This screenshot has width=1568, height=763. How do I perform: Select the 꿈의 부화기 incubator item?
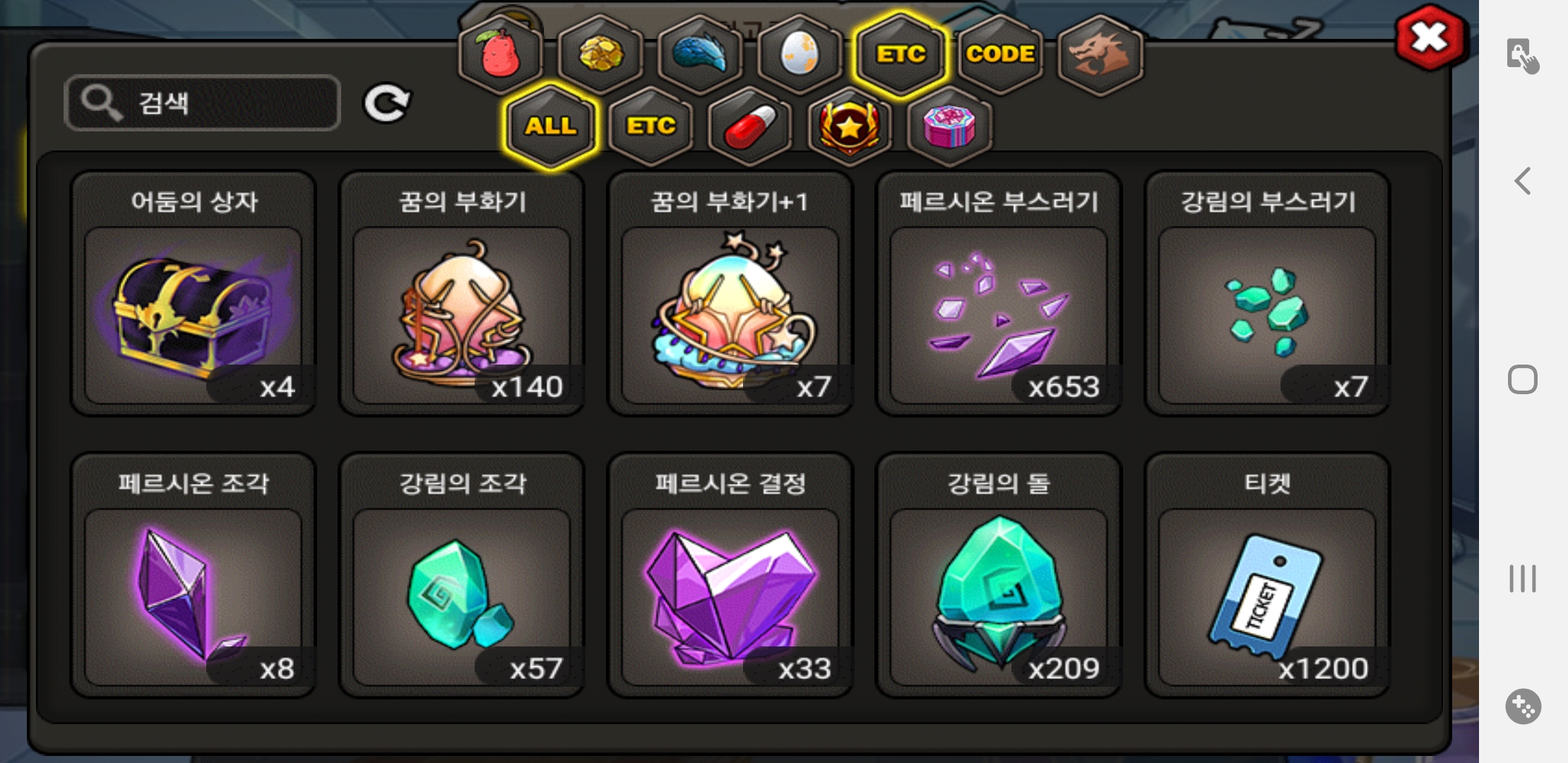462,293
